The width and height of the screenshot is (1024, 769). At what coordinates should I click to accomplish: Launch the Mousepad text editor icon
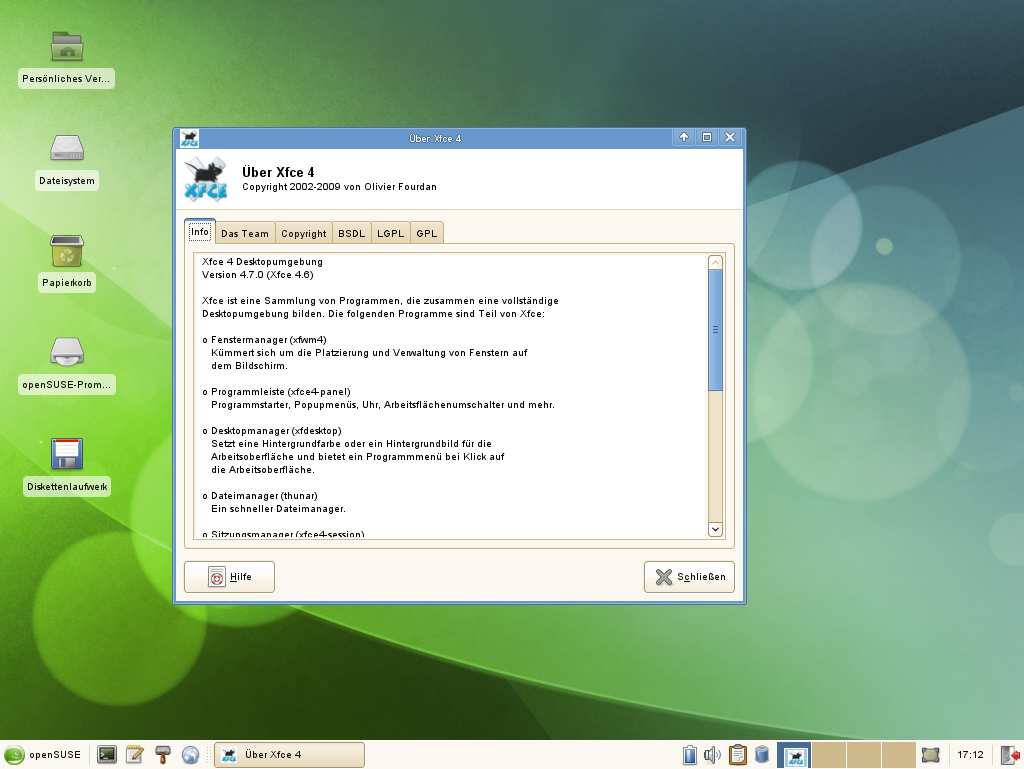coord(134,755)
